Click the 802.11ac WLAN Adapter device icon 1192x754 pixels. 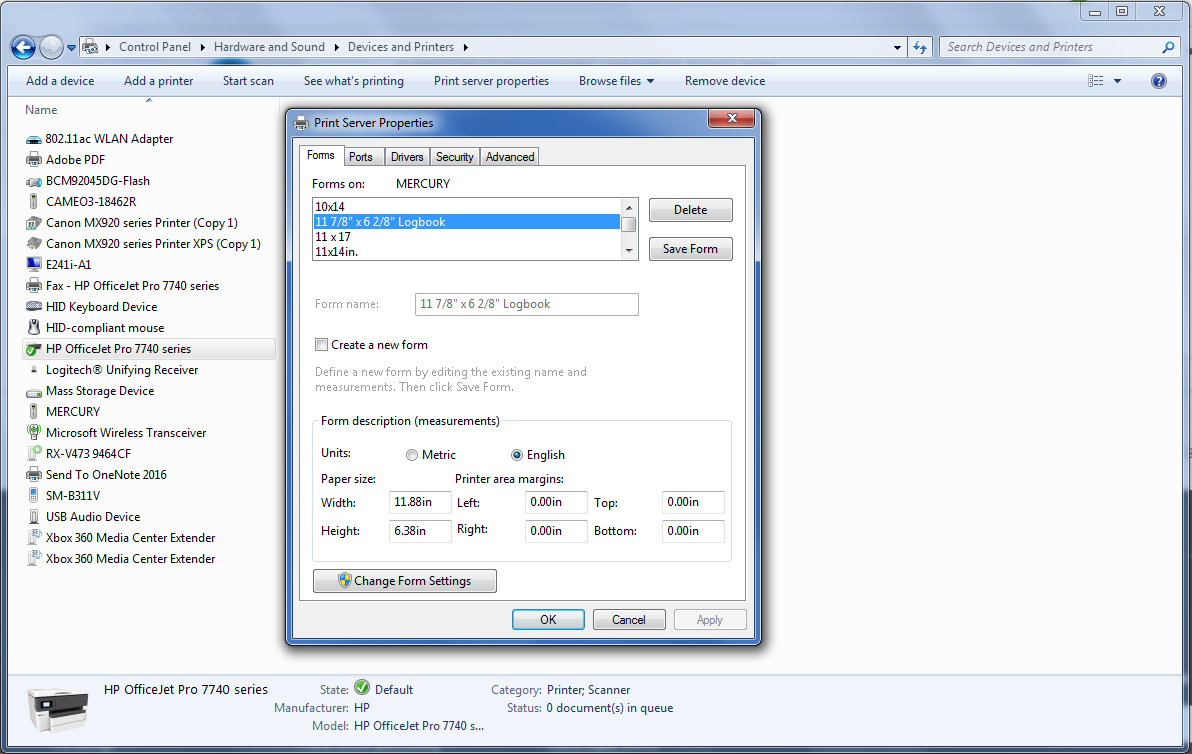tap(33, 139)
